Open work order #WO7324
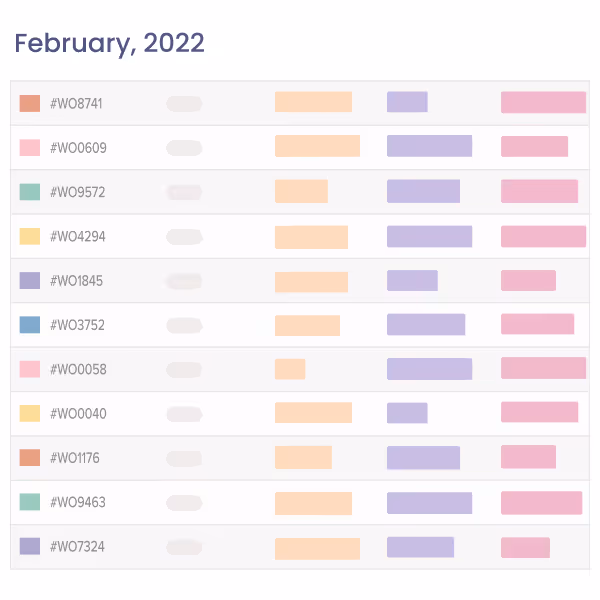The image size is (600, 600). click(x=77, y=547)
